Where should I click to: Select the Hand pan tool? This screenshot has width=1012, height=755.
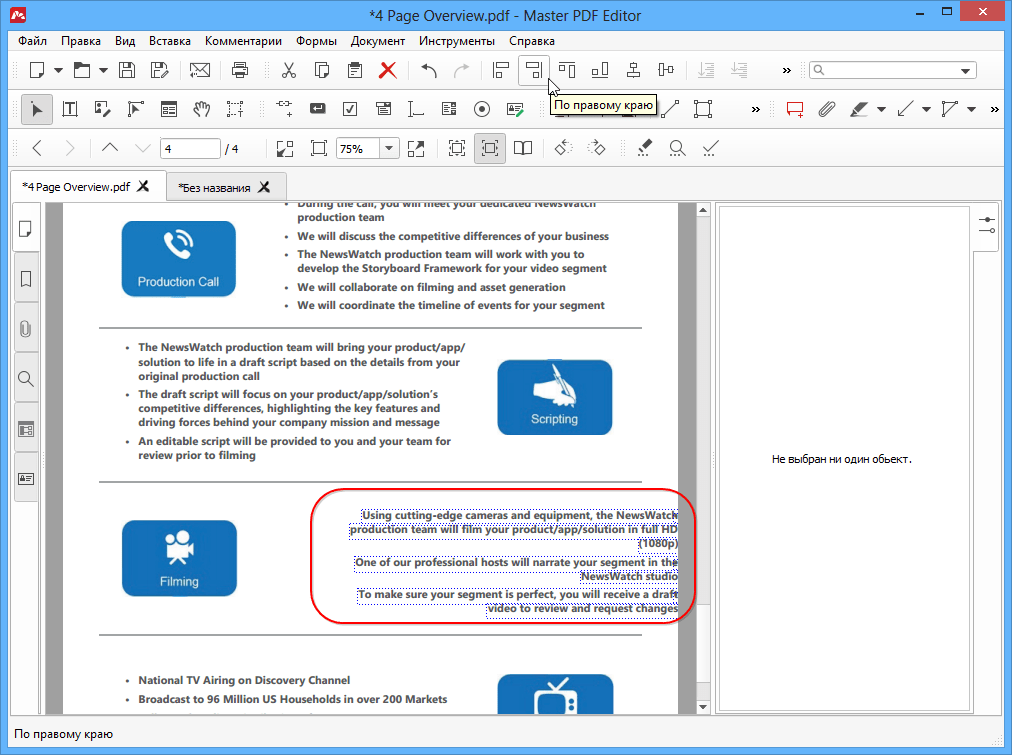[202, 109]
